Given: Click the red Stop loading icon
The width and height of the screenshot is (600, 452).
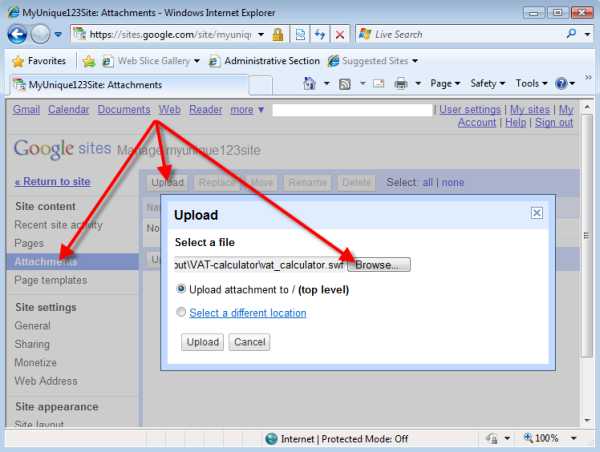Looking at the screenshot, I should coord(339,35).
